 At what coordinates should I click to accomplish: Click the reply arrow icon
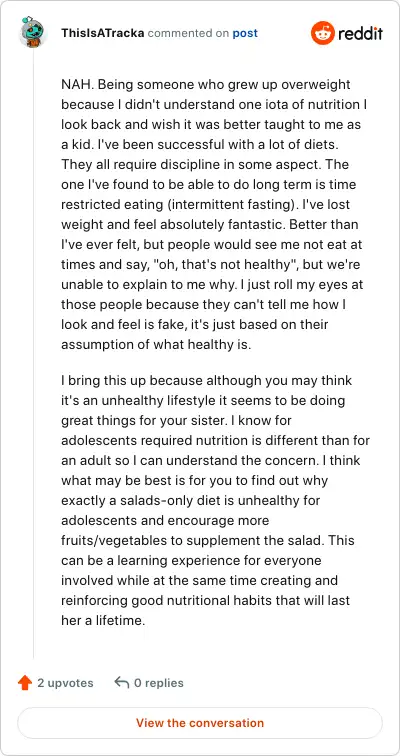point(121,682)
